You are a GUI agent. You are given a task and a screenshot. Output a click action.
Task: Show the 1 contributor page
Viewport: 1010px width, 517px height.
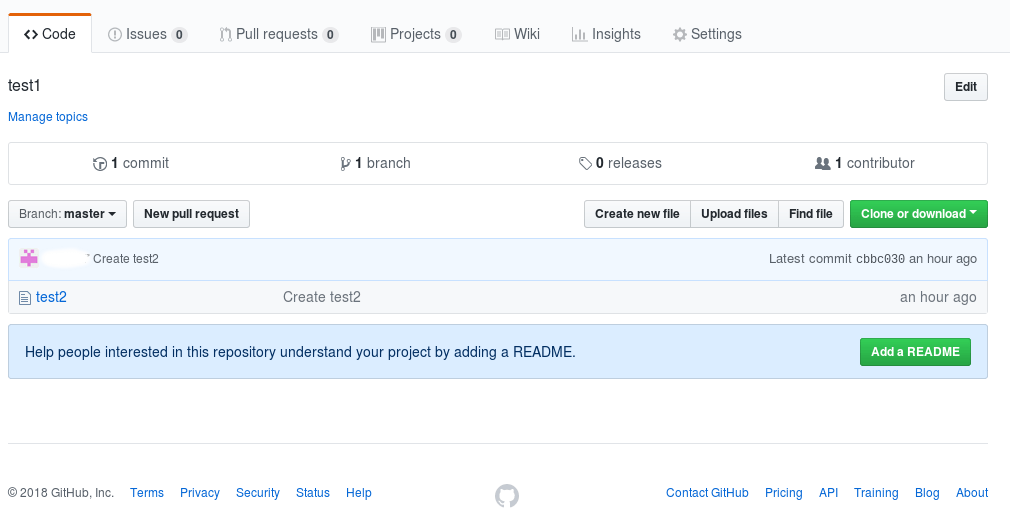click(864, 164)
